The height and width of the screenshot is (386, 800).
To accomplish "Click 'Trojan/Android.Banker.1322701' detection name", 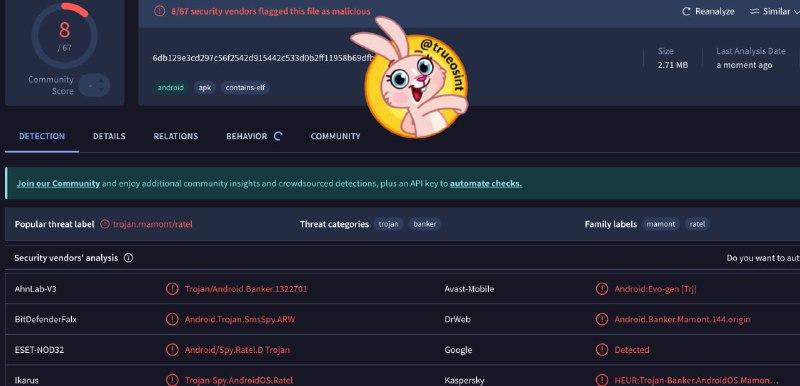I will pyautogui.click(x=246, y=289).
